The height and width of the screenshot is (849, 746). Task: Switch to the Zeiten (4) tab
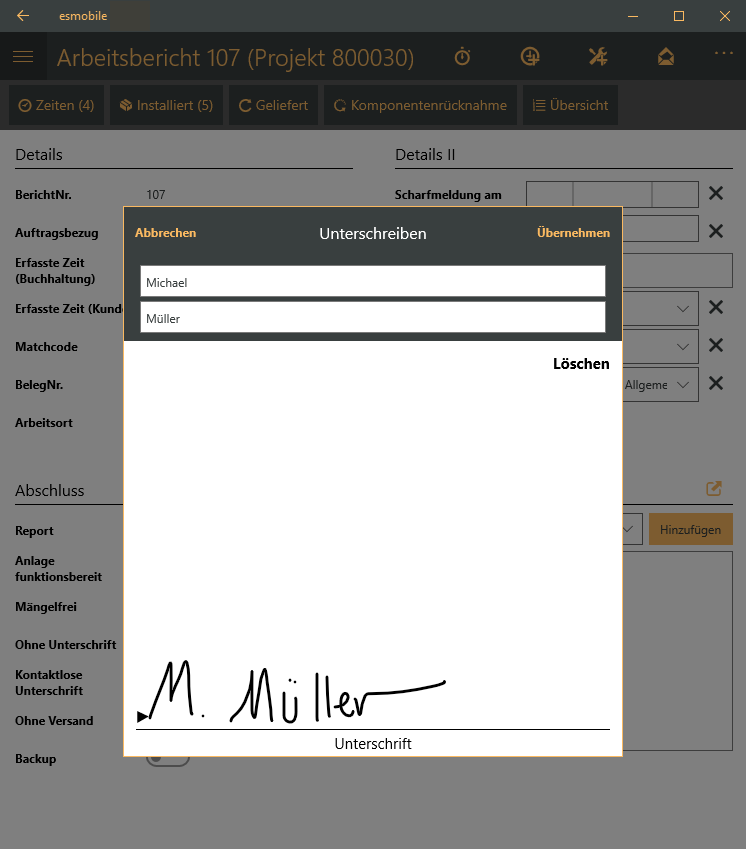pyautogui.click(x=57, y=105)
